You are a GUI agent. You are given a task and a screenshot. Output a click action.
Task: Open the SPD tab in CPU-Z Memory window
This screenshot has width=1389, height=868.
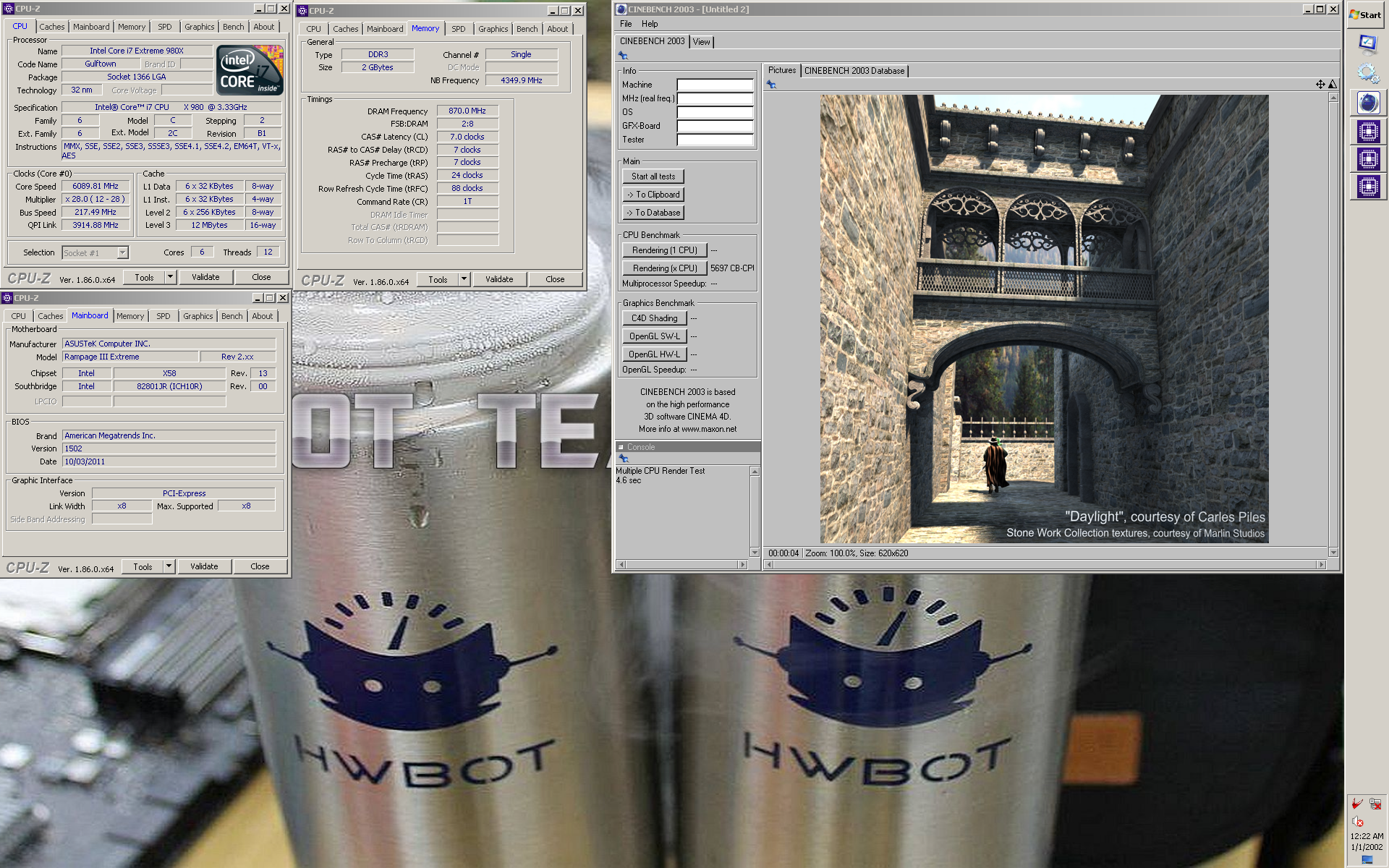pos(459,29)
